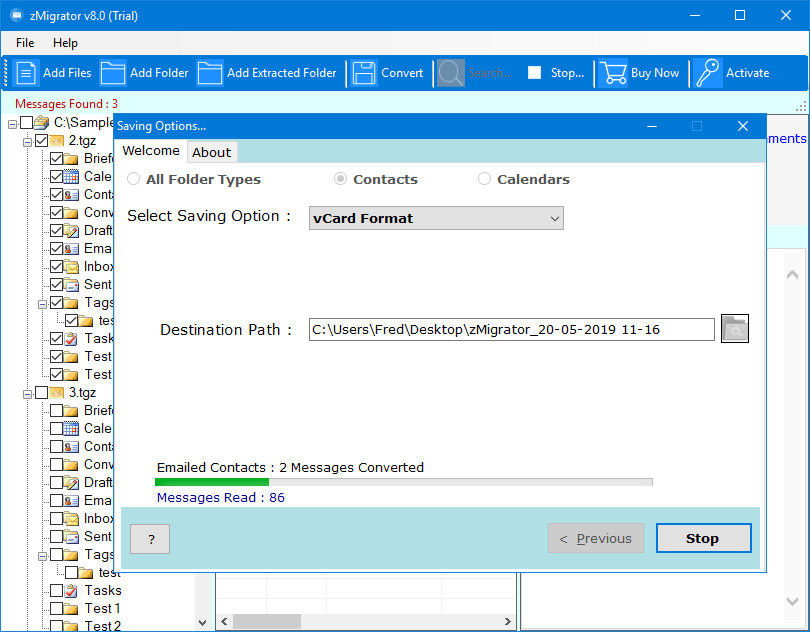
Task: Open the Help menu
Action: coord(65,43)
